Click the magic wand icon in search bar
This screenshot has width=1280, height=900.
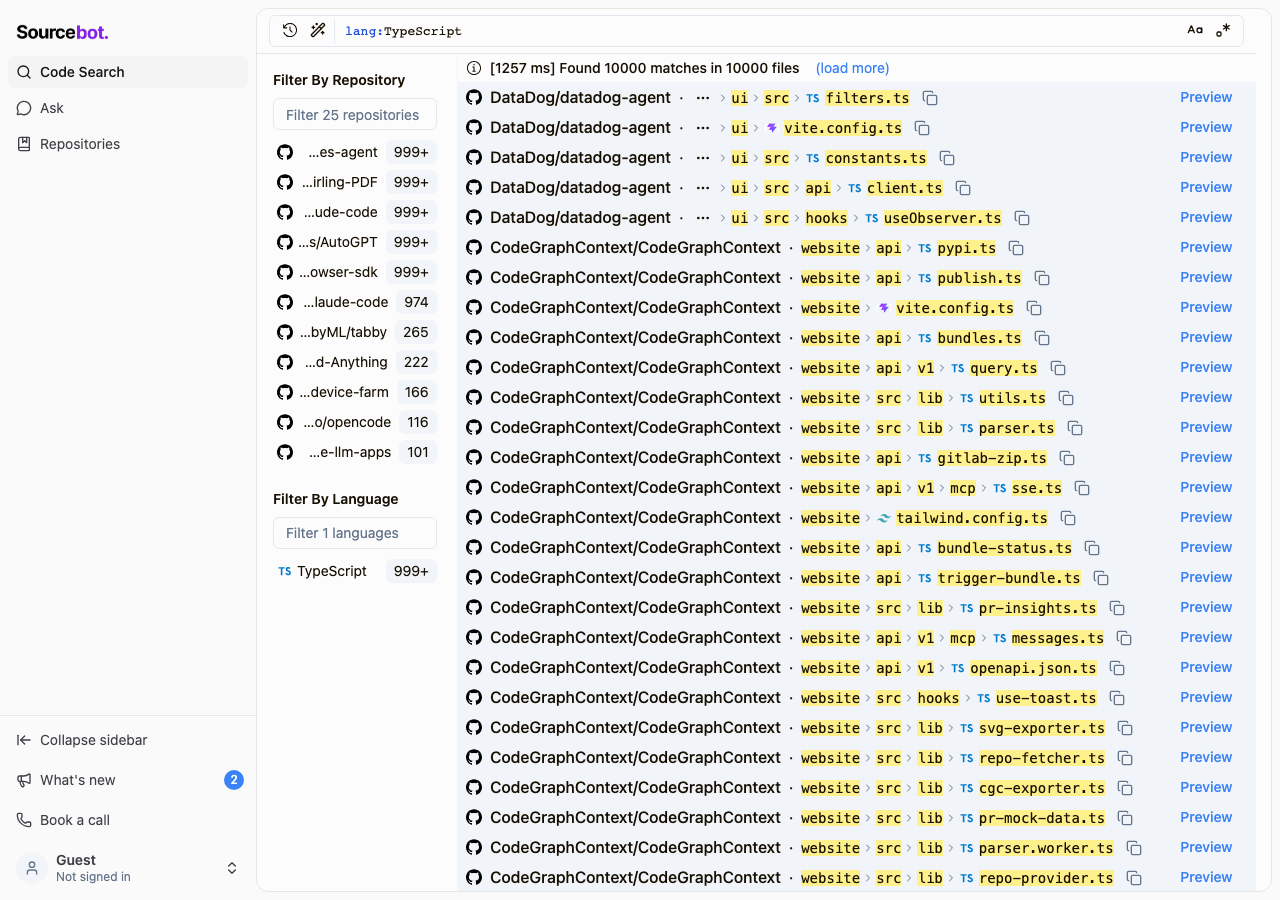(318, 30)
